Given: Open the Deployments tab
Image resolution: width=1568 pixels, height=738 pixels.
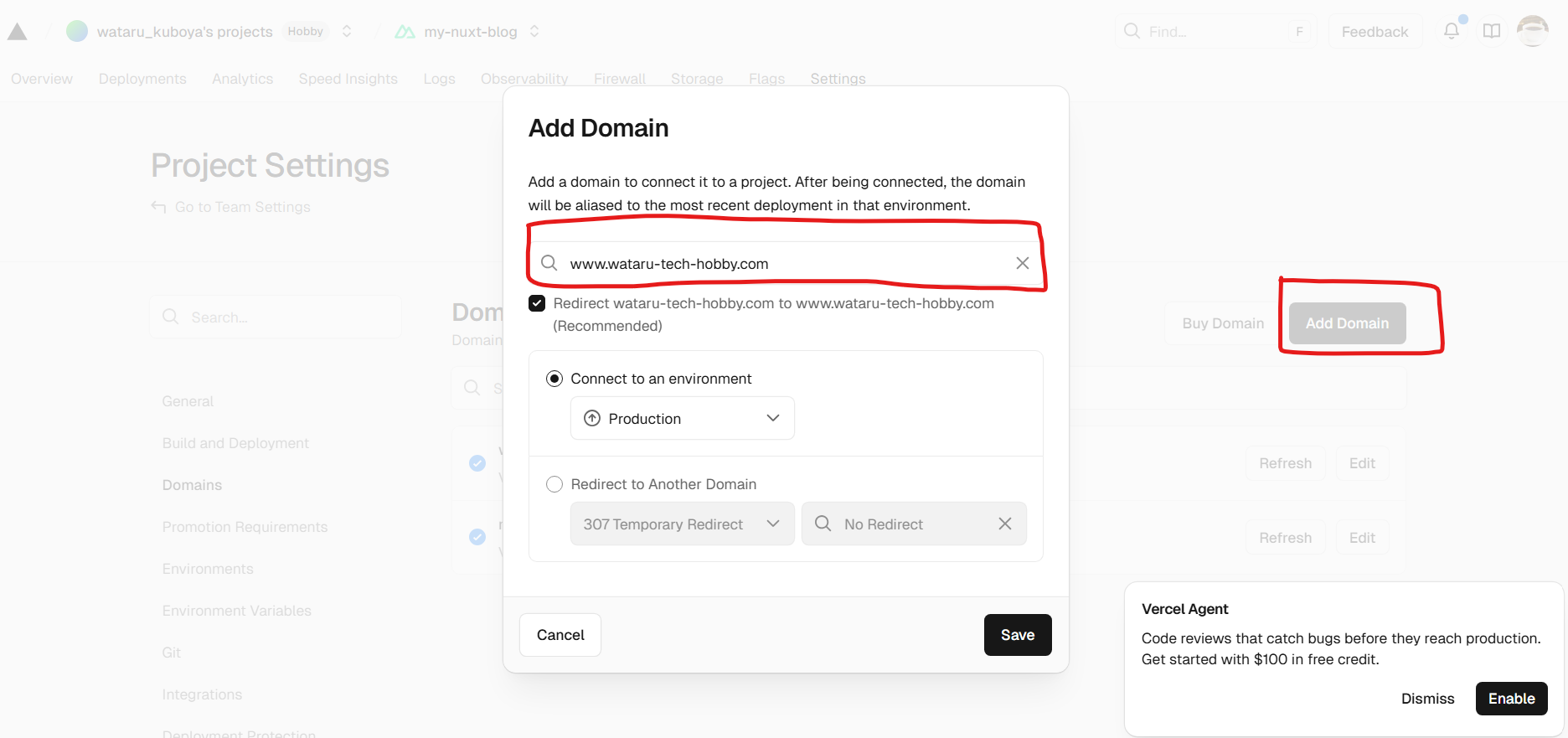Looking at the screenshot, I should pyautogui.click(x=142, y=79).
